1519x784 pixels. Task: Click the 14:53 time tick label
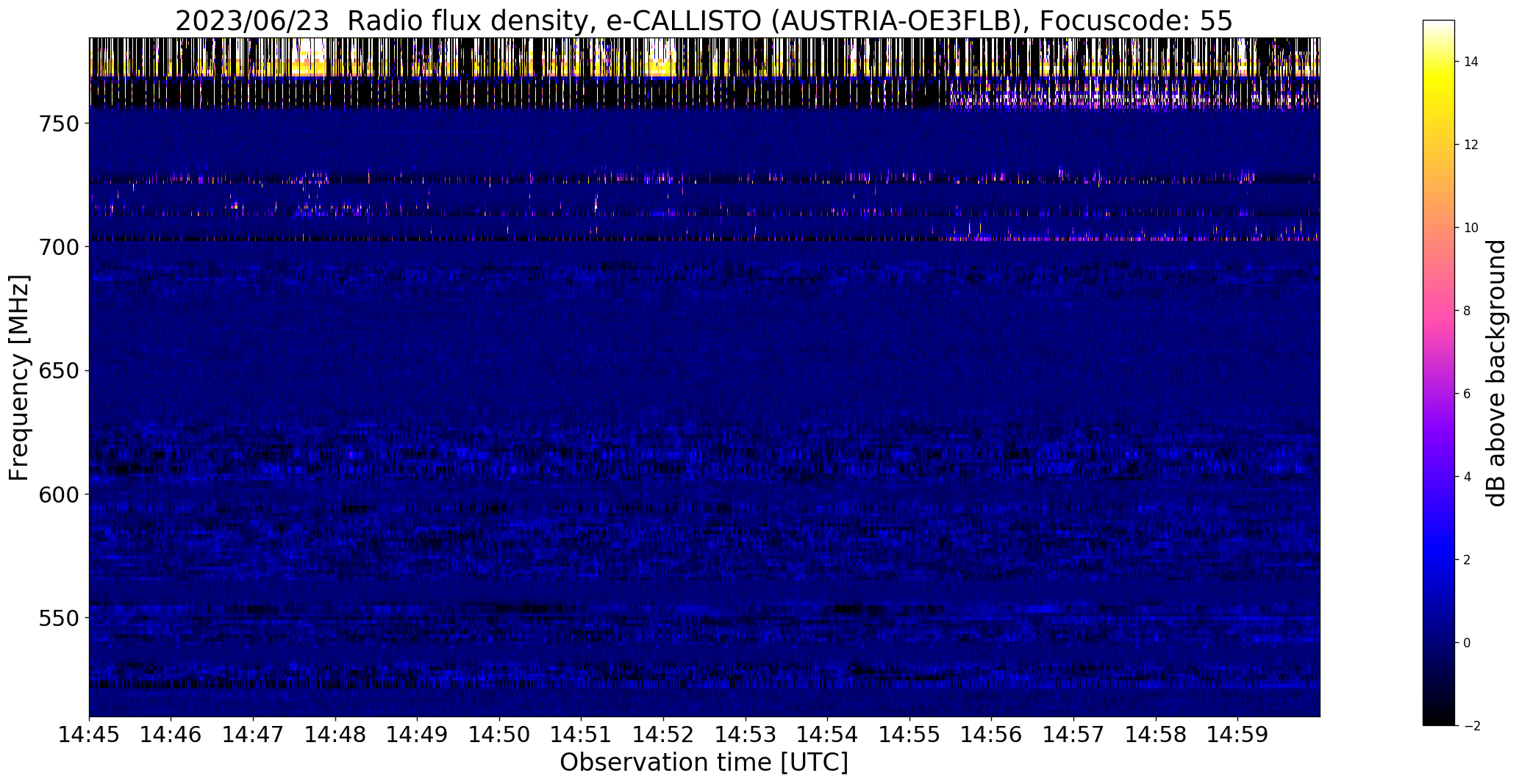click(x=746, y=734)
